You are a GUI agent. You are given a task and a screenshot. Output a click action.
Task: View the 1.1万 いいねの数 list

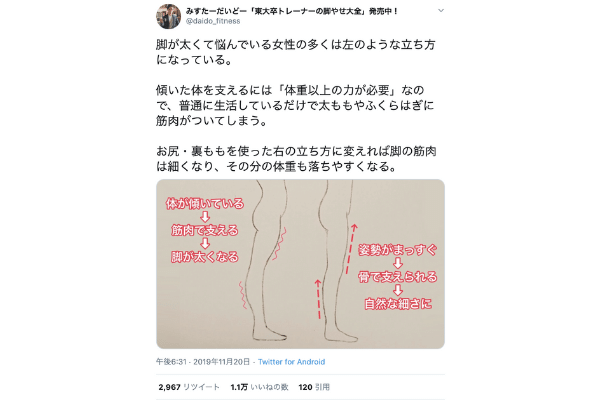pos(259,387)
